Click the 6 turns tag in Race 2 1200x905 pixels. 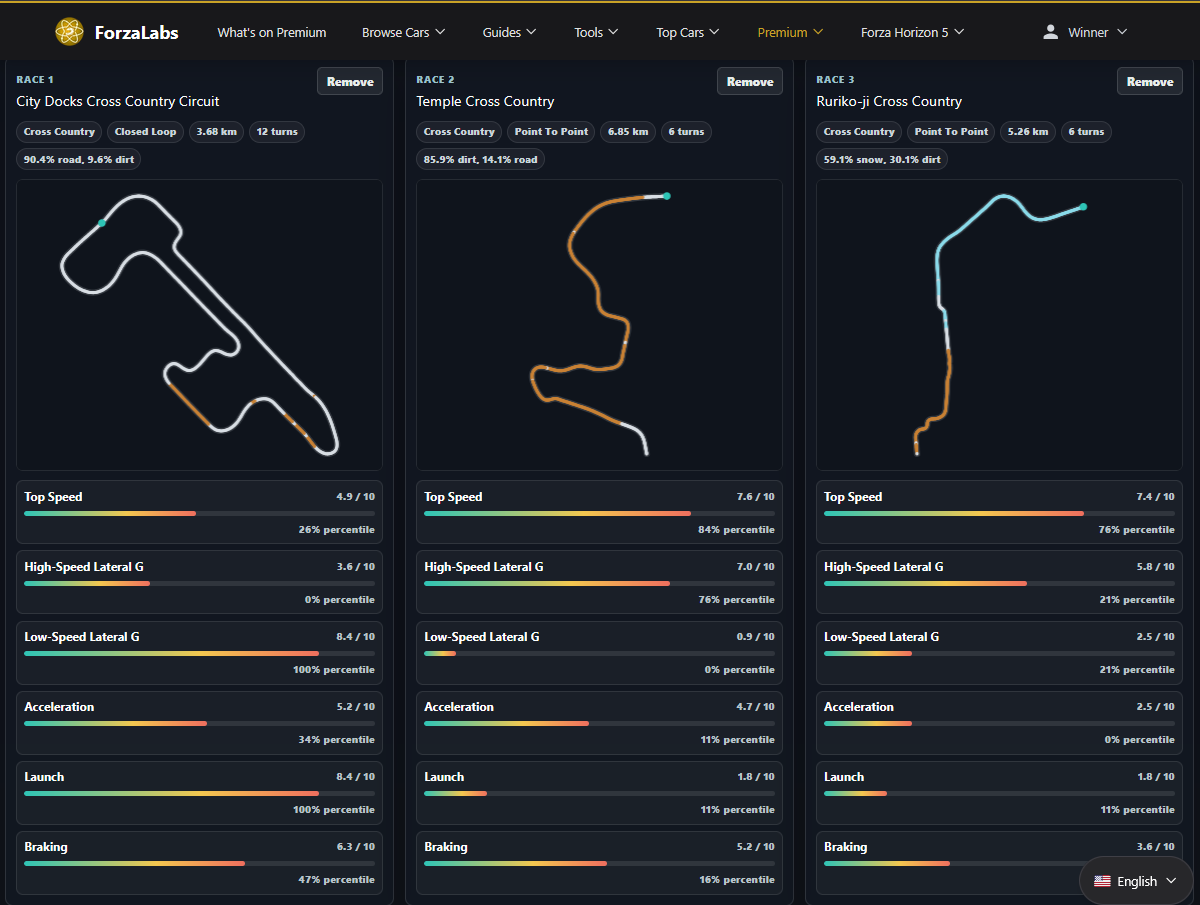click(x=686, y=132)
